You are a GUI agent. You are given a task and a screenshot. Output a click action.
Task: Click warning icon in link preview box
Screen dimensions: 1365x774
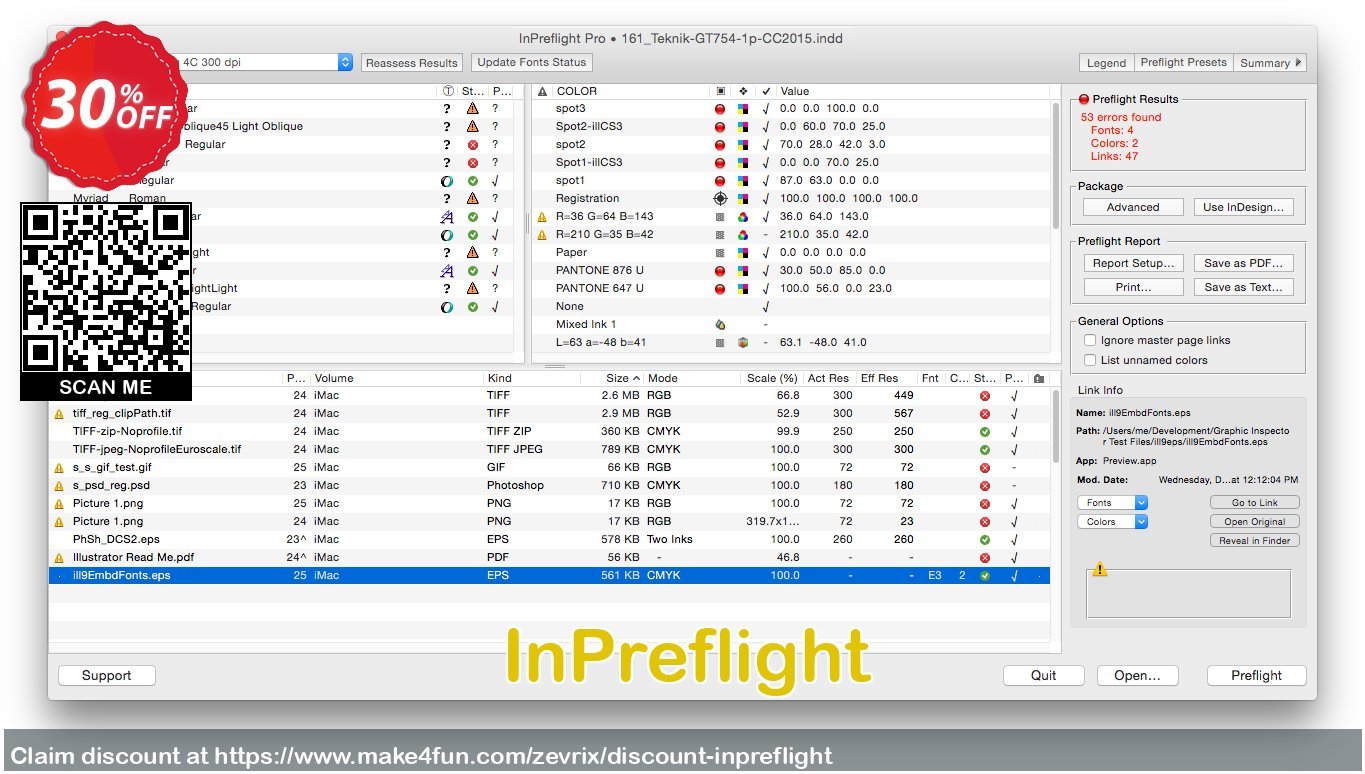[1100, 569]
